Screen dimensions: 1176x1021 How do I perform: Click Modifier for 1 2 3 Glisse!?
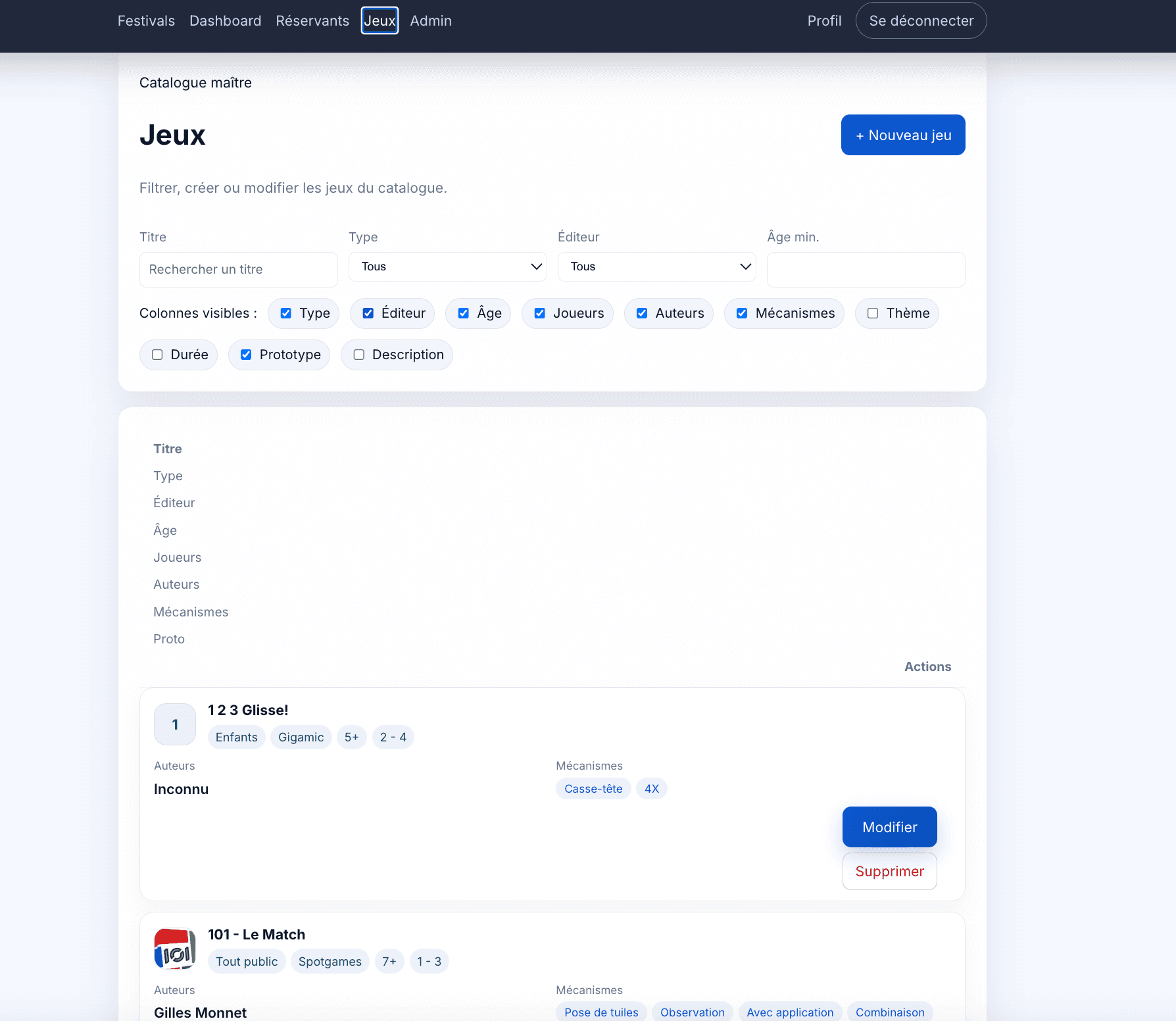click(890, 827)
